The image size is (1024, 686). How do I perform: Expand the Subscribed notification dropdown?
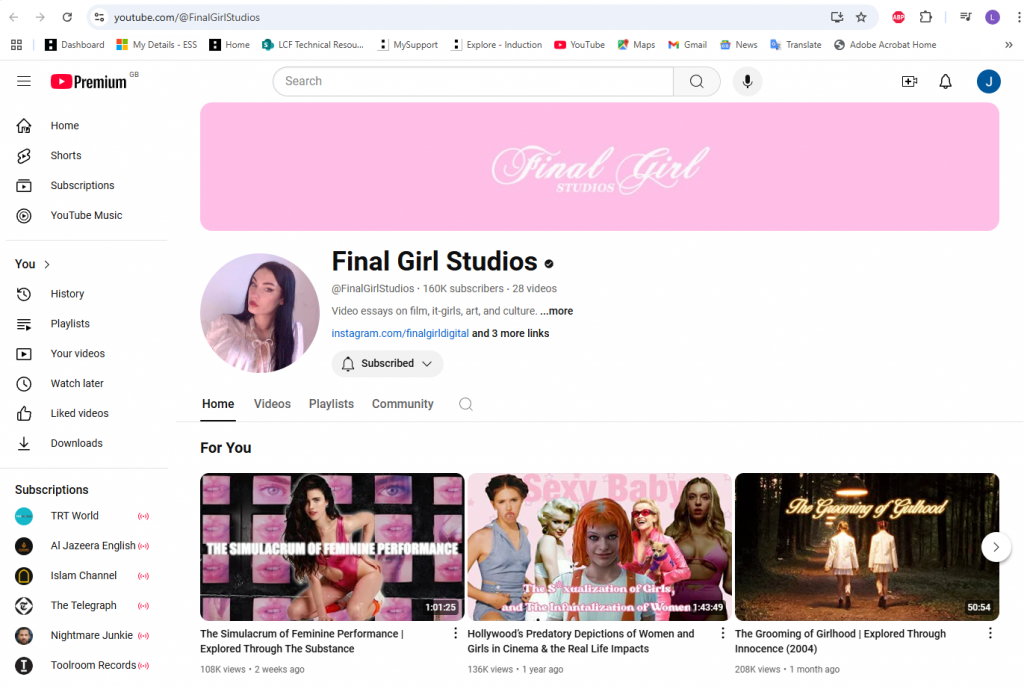(387, 364)
